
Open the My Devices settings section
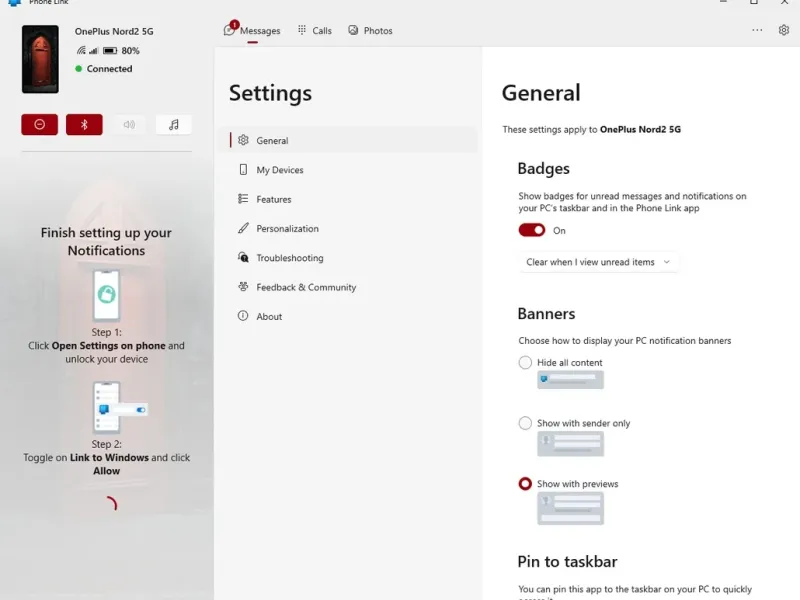tap(348, 170)
